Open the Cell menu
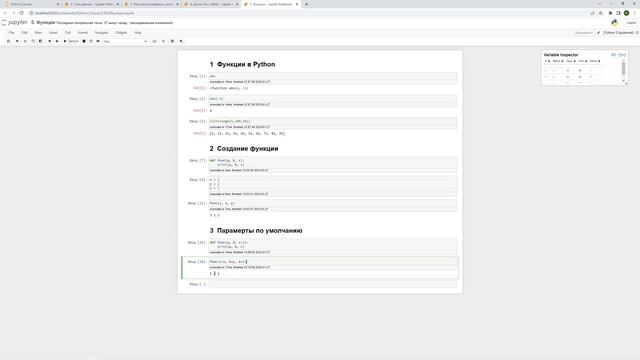The image size is (640, 360). click(x=68, y=33)
